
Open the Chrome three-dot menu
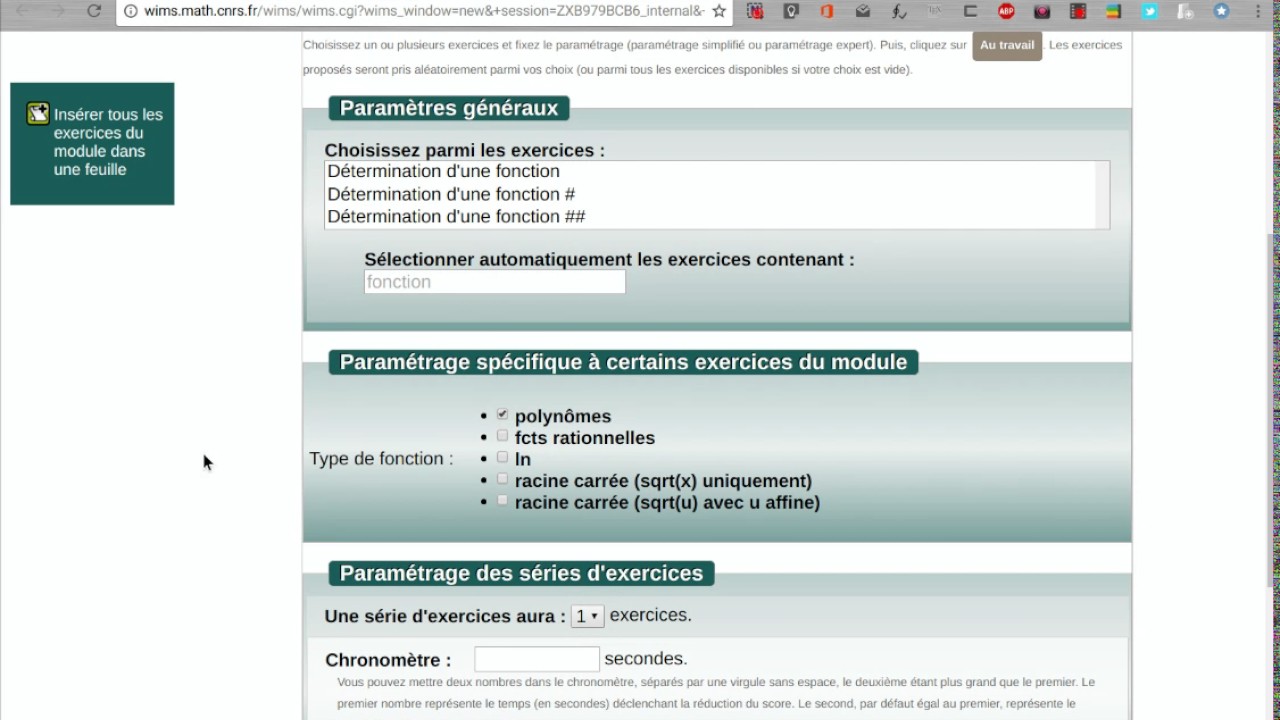1258,11
